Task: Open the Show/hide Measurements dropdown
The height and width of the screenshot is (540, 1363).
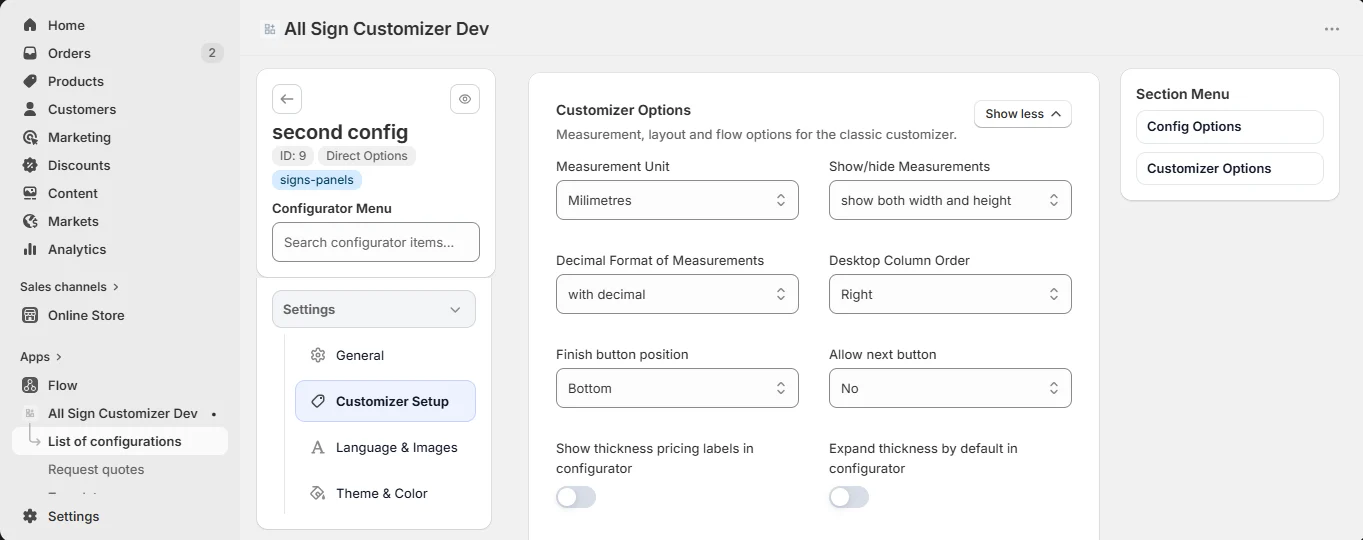Action: (950, 200)
